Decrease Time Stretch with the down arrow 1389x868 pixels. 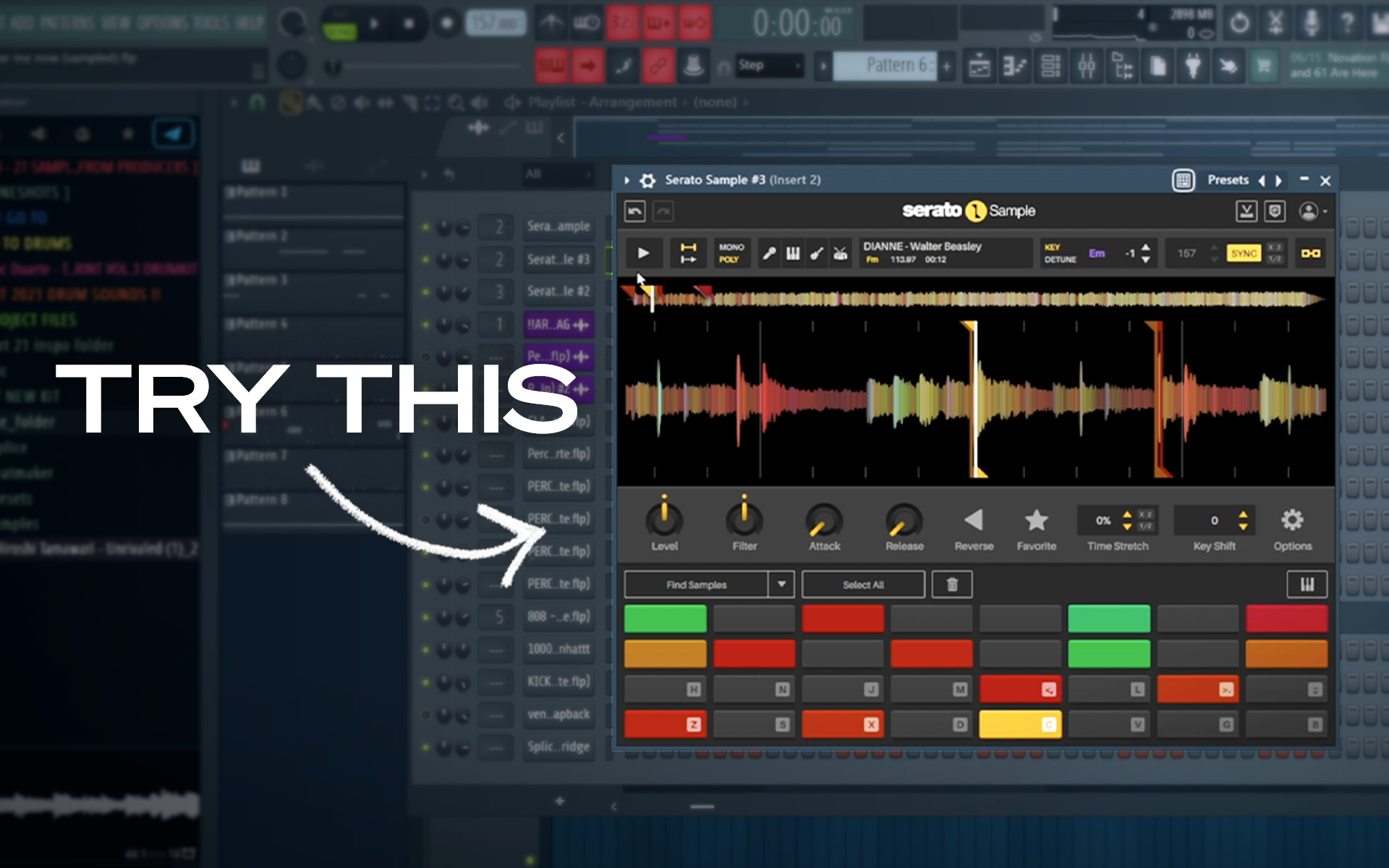[x=1127, y=527]
